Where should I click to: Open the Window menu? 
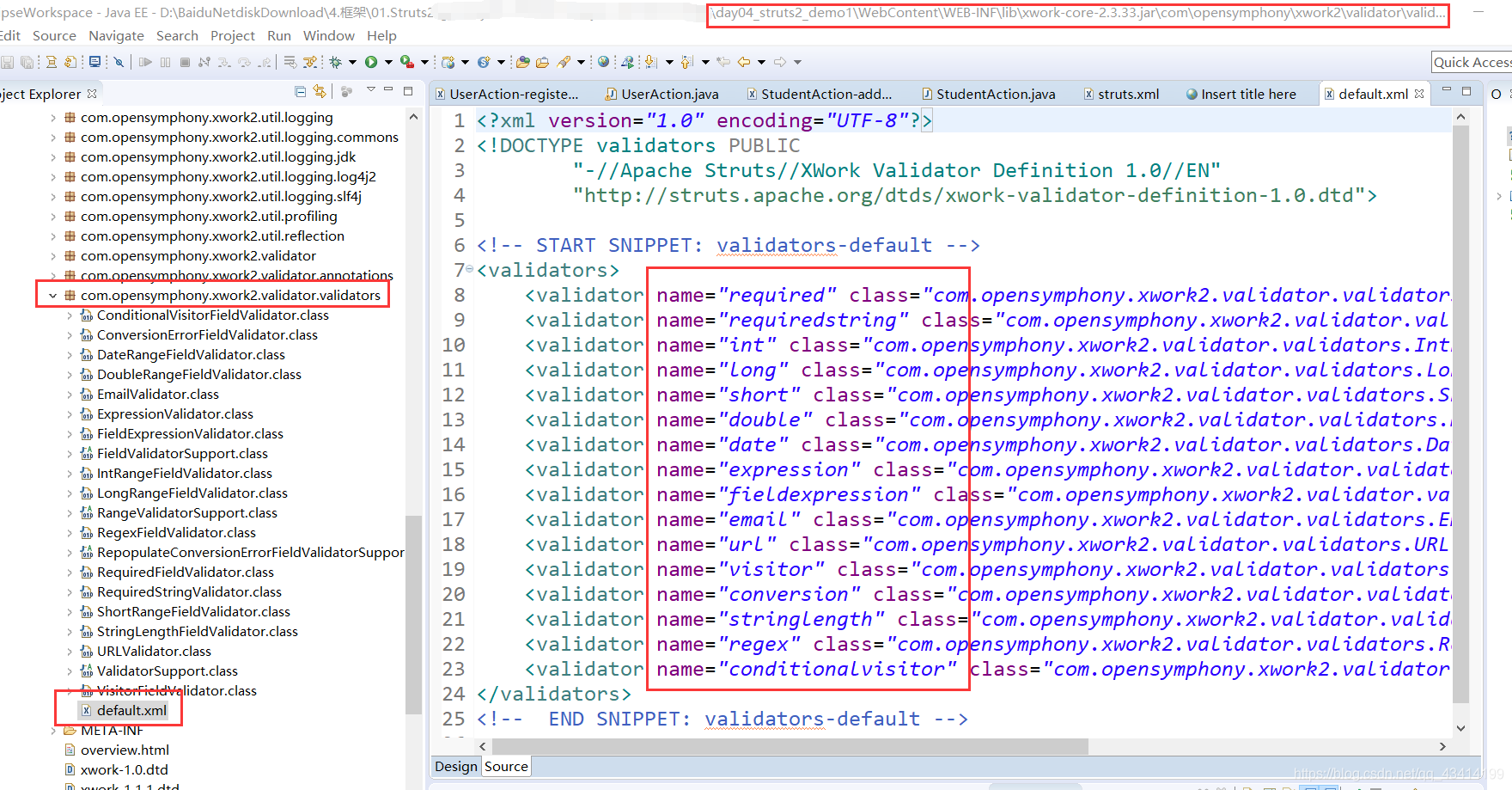pyautogui.click(x=329, y=35)
